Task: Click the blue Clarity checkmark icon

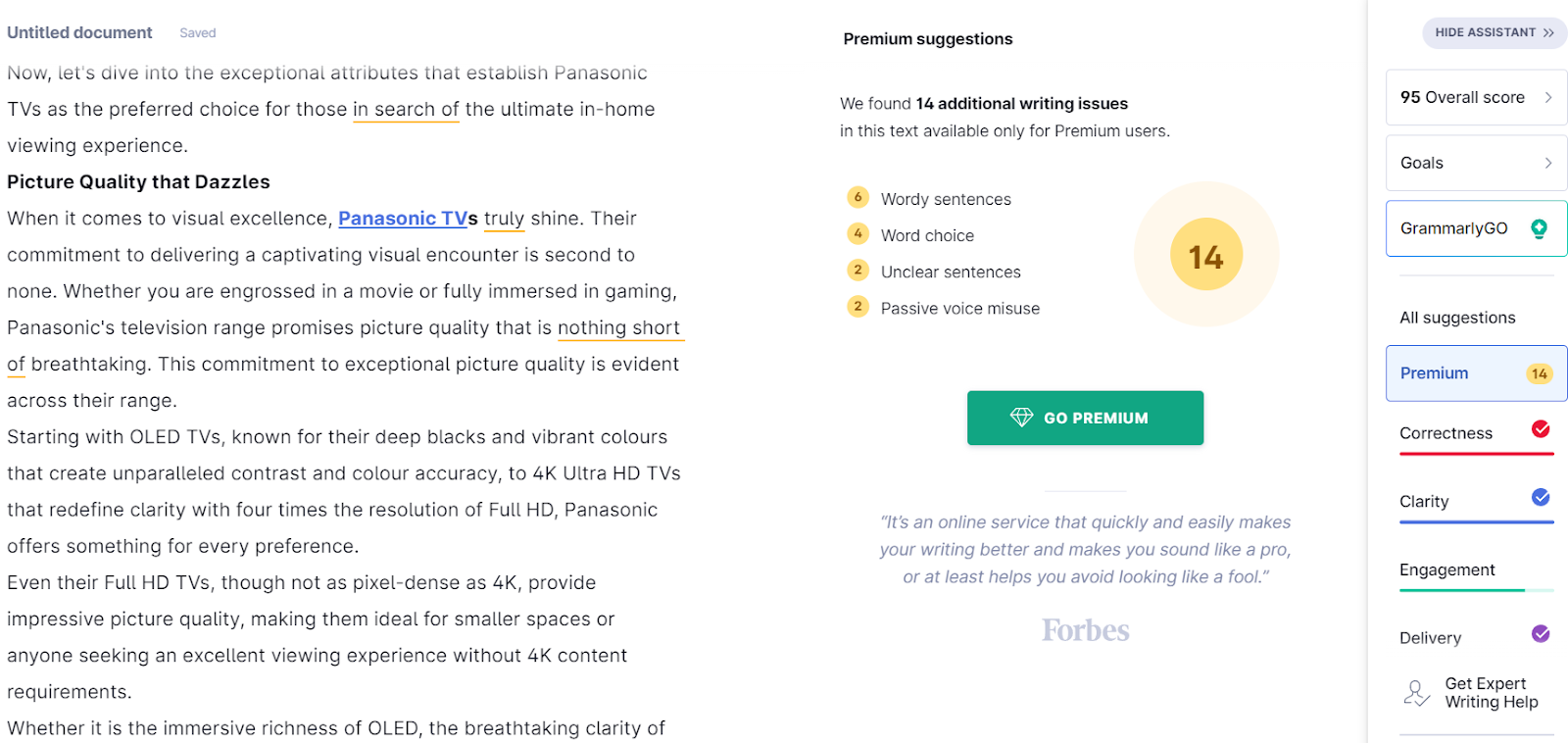Action: point(1541,498)
